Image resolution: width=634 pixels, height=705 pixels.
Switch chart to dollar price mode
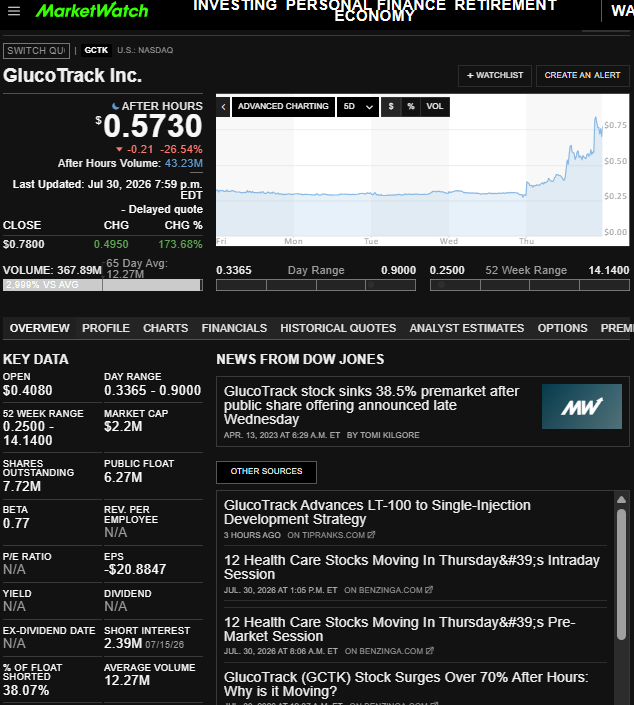391,107
